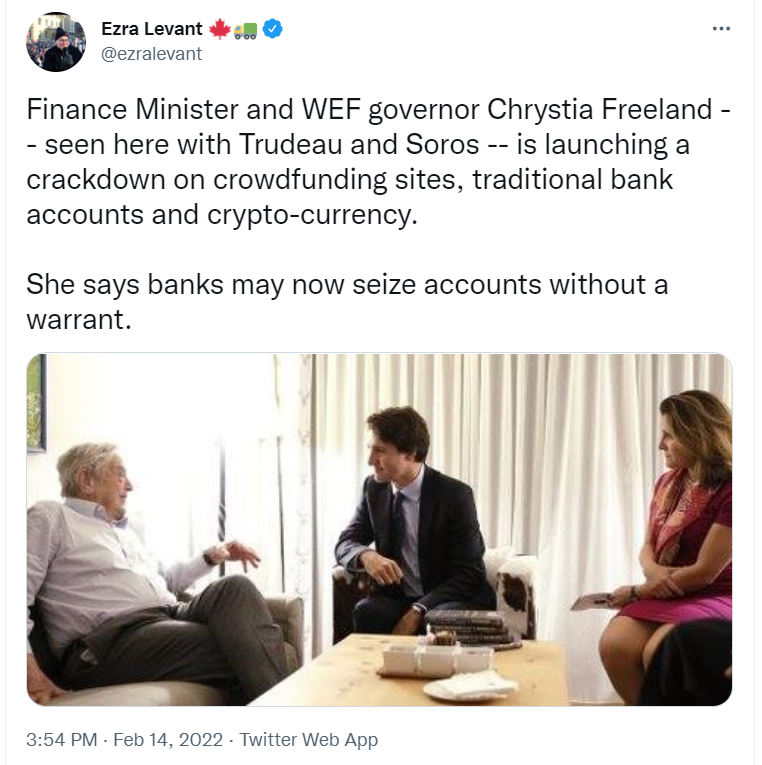Viewport: 762px width, 765px height.
Task: Click the 3:54 PM timestamp
Action: [x=64, y=740]
